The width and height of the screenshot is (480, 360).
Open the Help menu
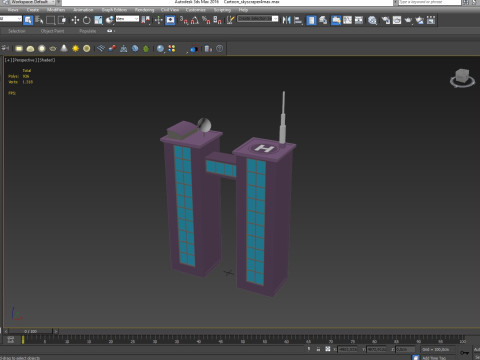coord(243,10)
